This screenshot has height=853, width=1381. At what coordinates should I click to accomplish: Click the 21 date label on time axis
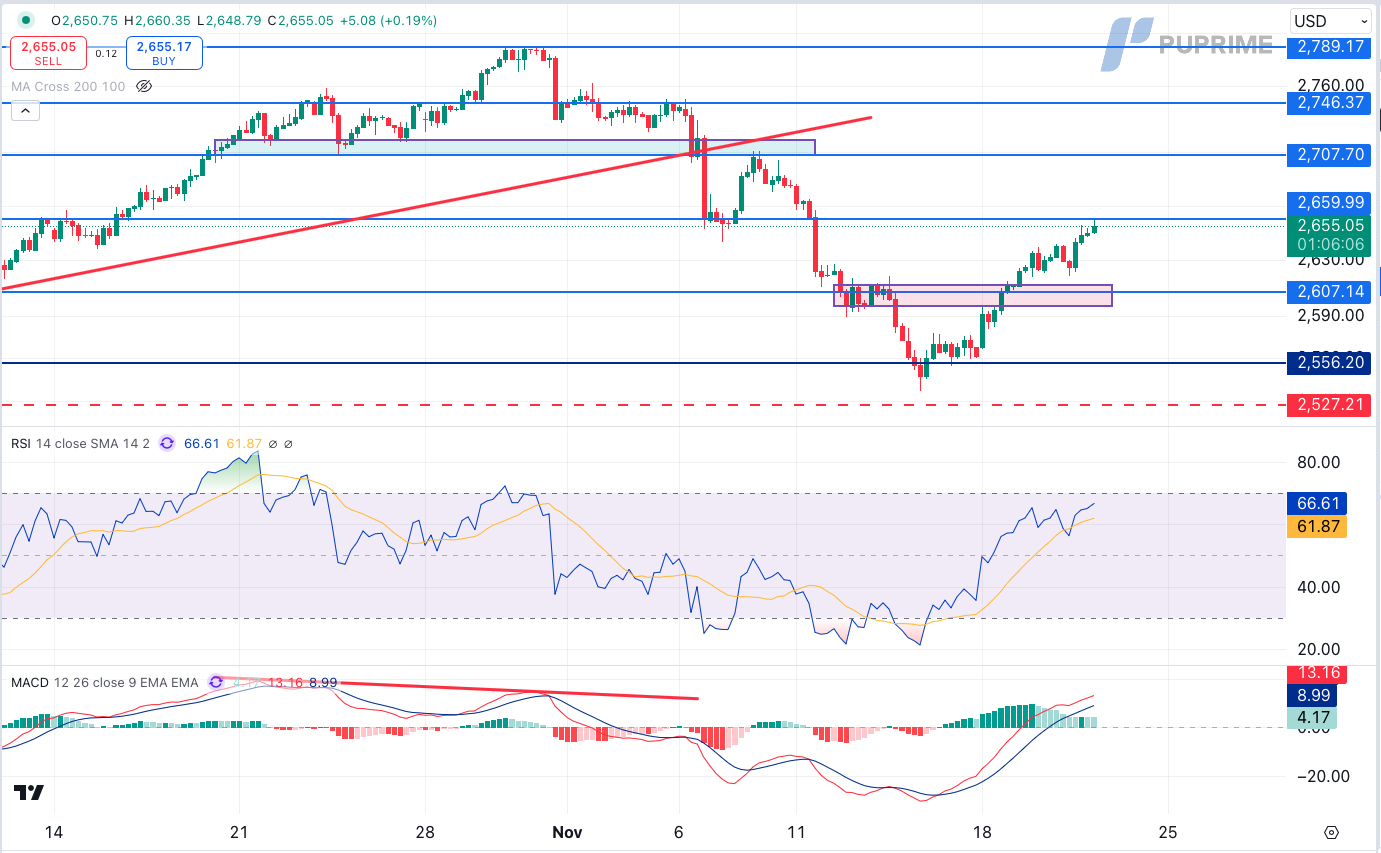[240, 832]
